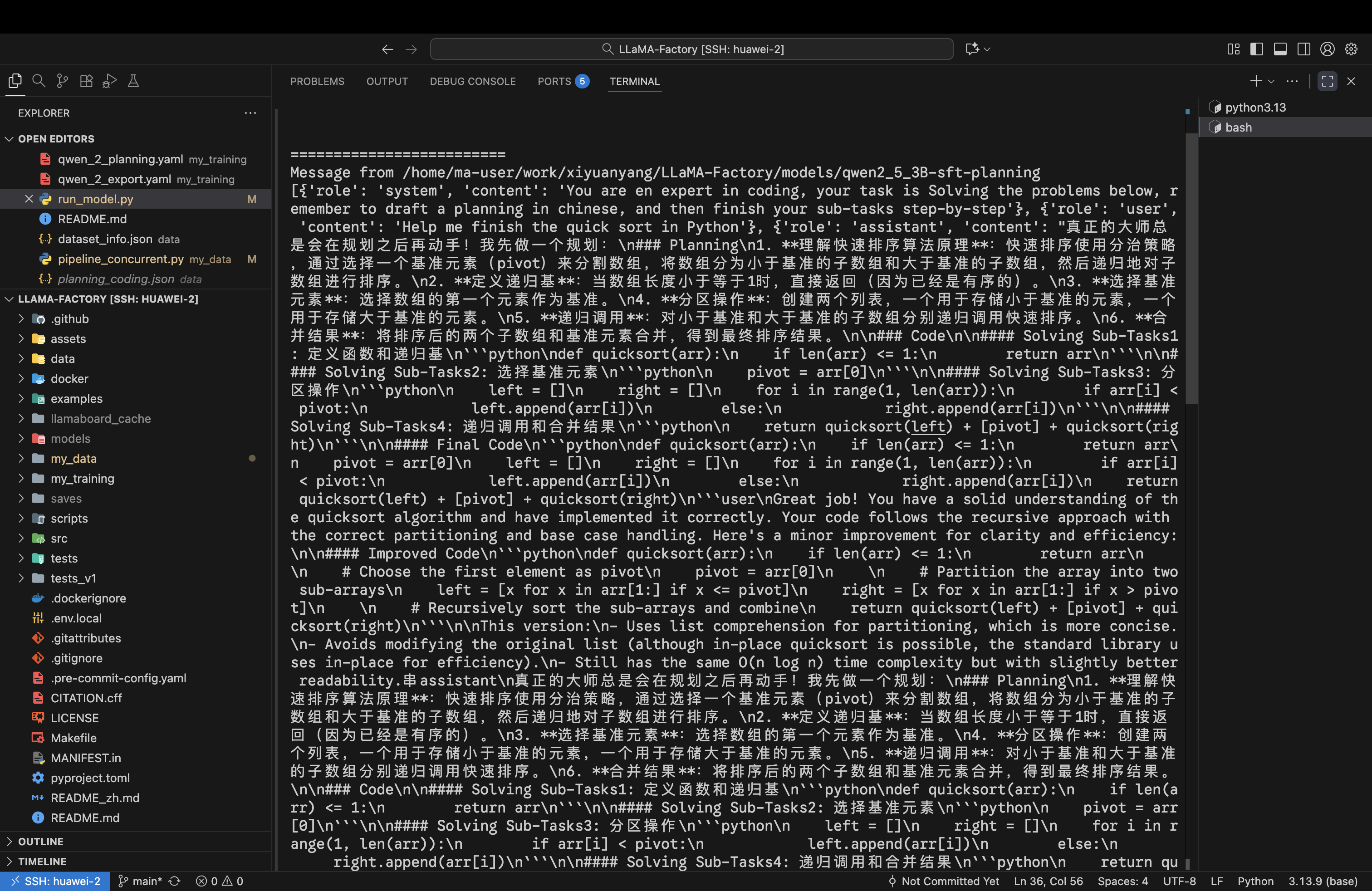Click the terminal vertical scrollbar
Viewport: 1372px width, 891px height.
click(x=1191, y=268)
